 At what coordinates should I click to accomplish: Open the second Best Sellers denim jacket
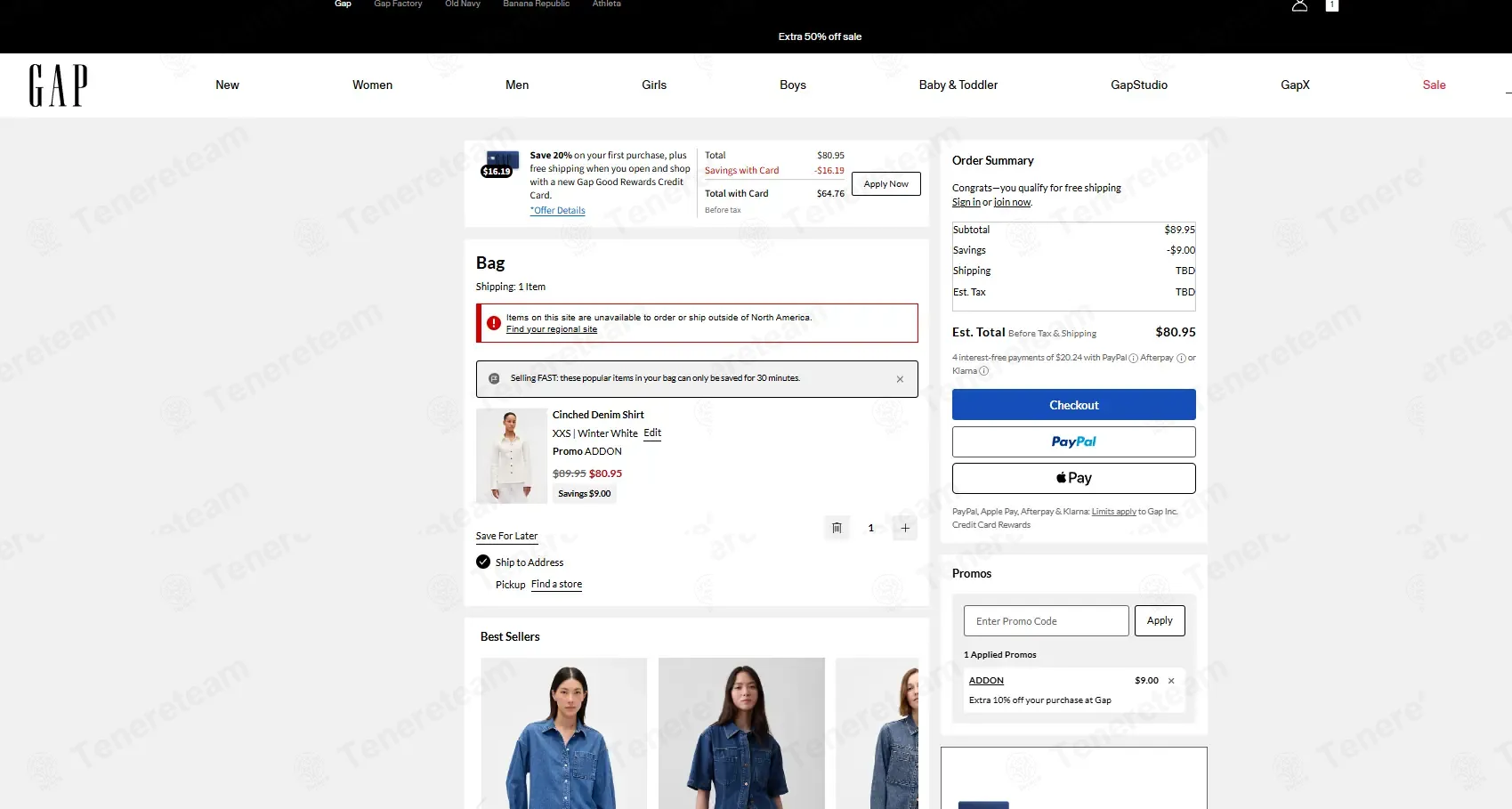click(x=741, y=733)
